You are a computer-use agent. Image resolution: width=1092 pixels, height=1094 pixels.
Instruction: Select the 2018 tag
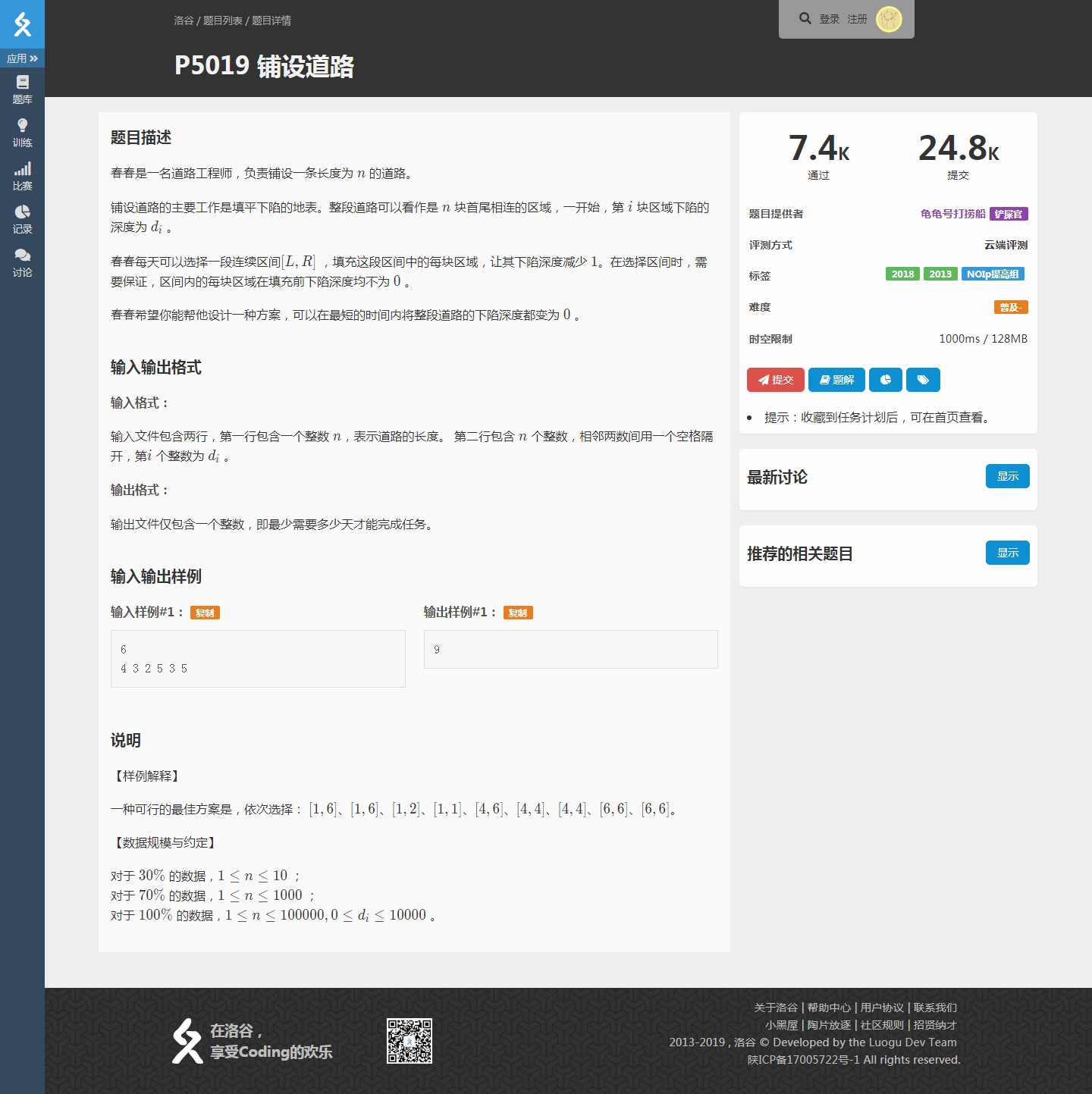click(x=902, y=274)
